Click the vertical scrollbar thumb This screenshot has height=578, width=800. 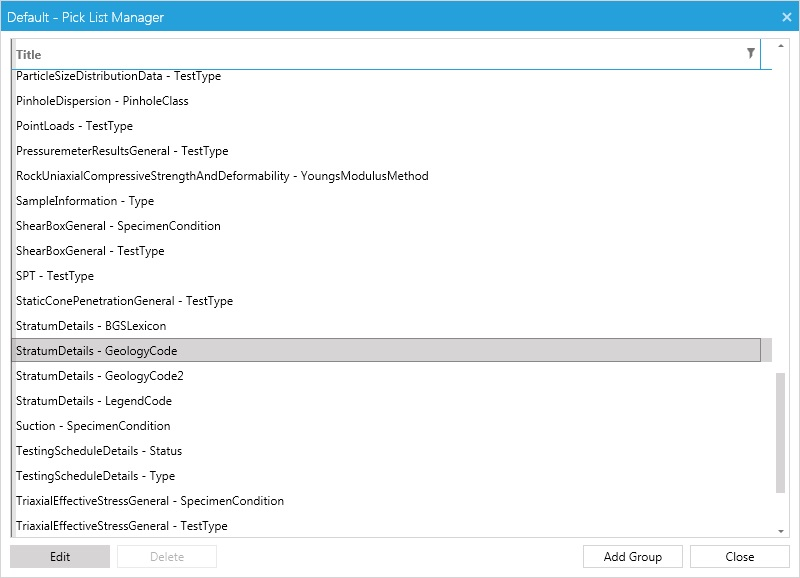point(780,433)
